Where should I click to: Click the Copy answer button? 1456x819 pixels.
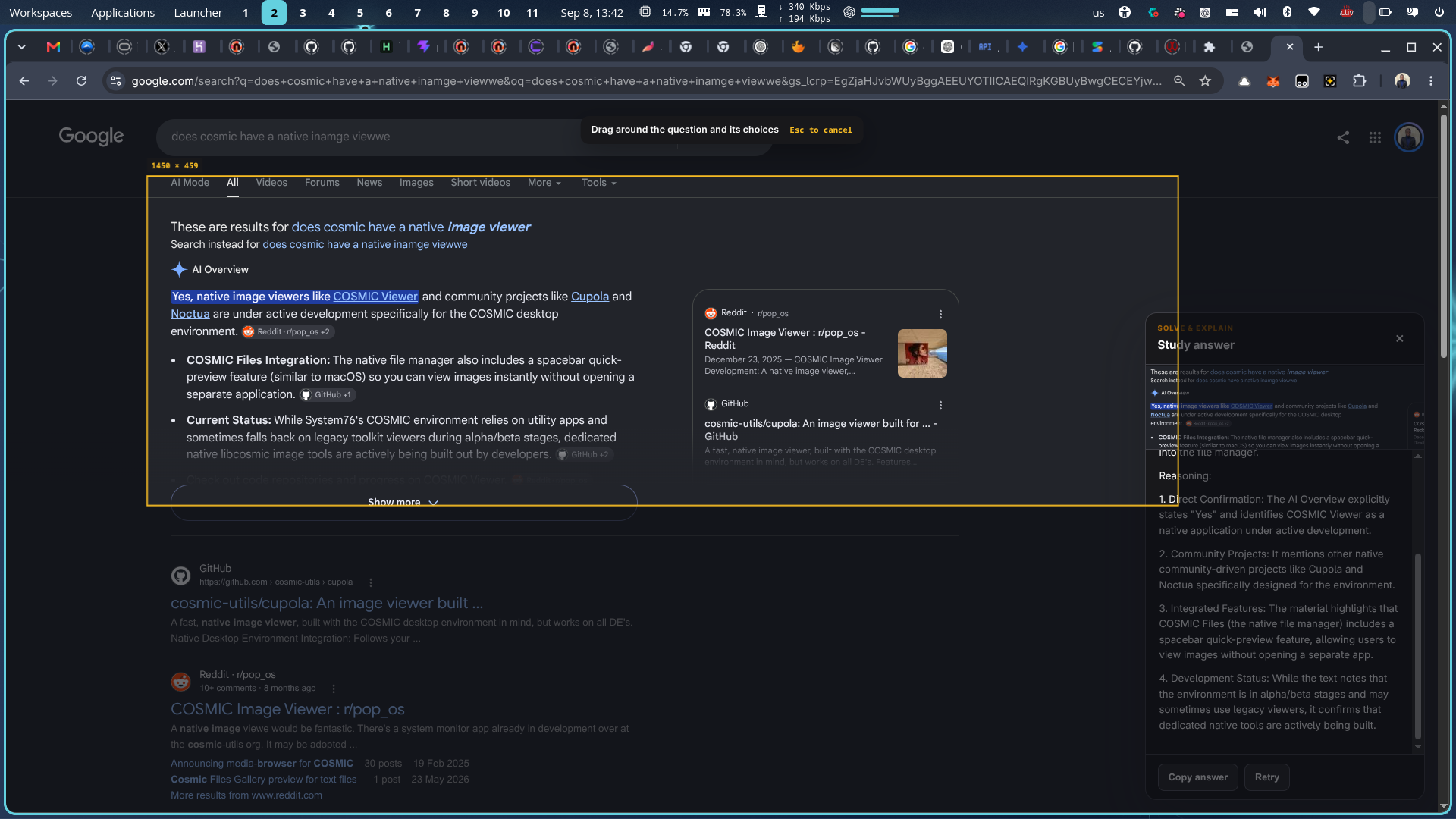(1197, 777)
